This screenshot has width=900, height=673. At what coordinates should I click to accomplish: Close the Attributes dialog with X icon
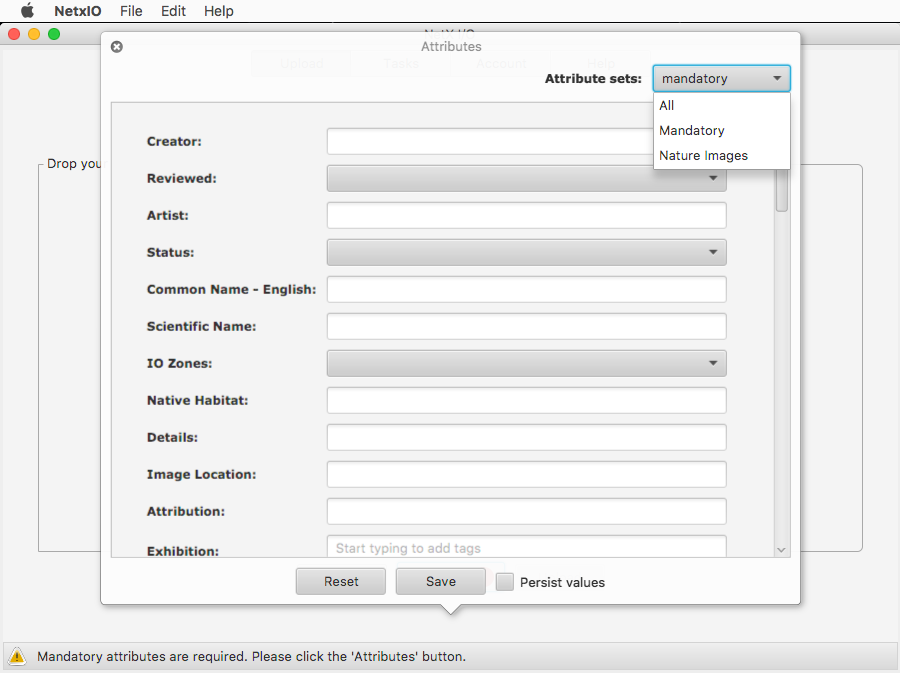click(x=117, y=47)
